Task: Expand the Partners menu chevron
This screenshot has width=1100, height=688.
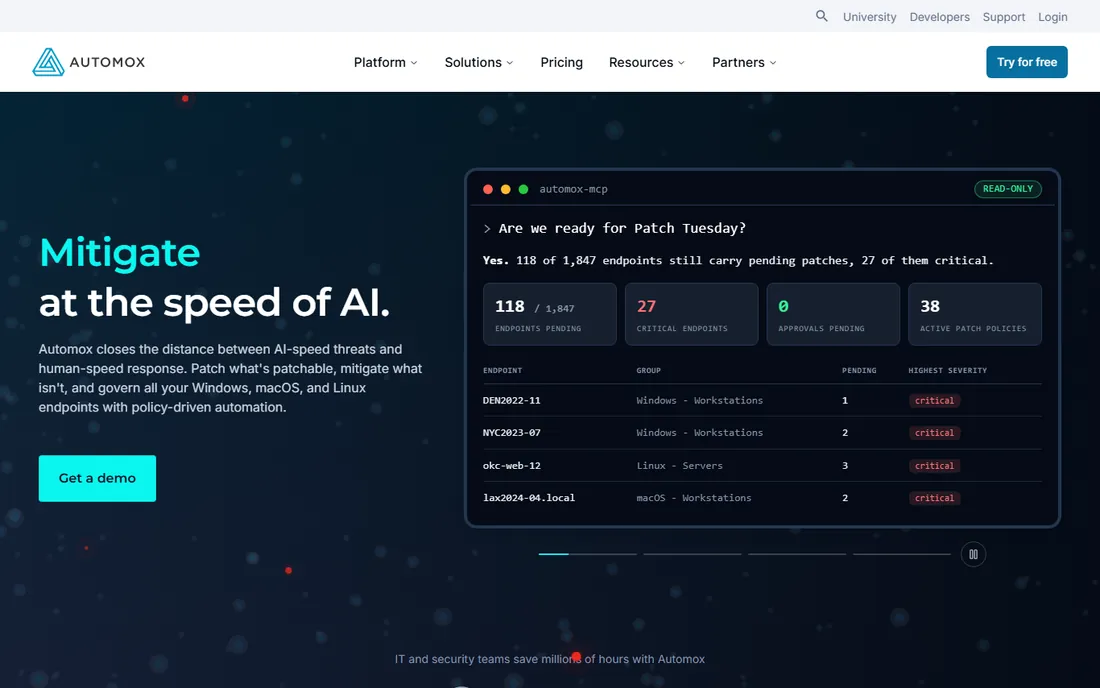Action: (772, 62)
